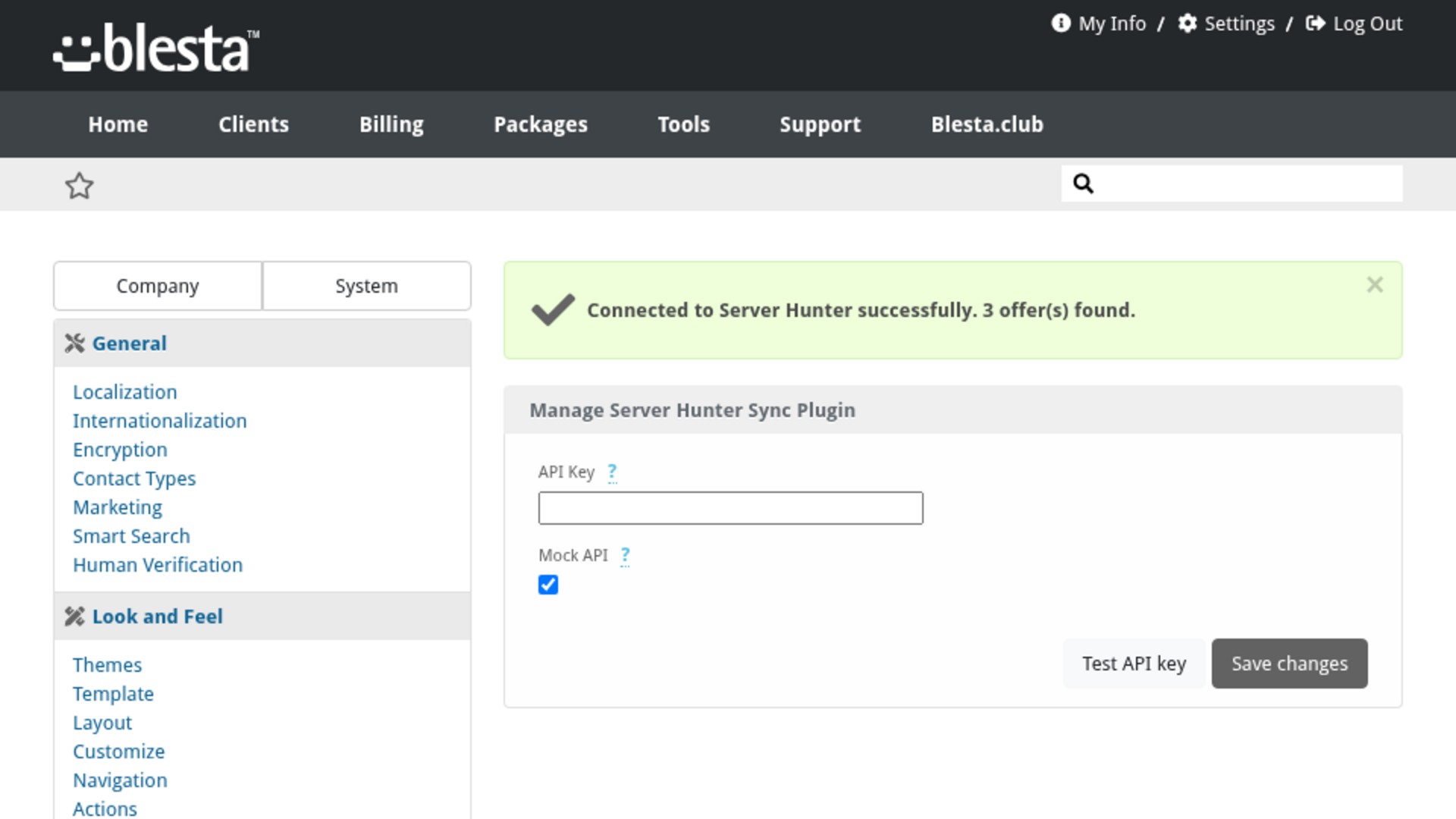
Task: Open the Actions link
Action: click(105, 808)
